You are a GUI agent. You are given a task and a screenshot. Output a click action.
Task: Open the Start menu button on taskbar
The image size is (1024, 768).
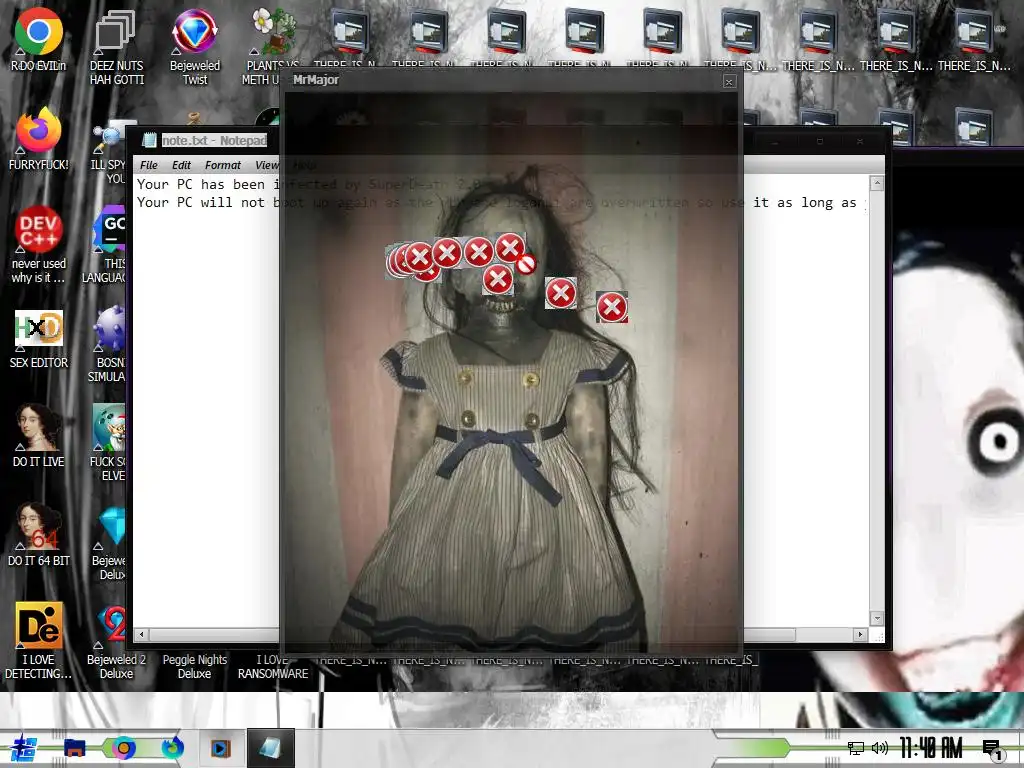tap(24, 748)
